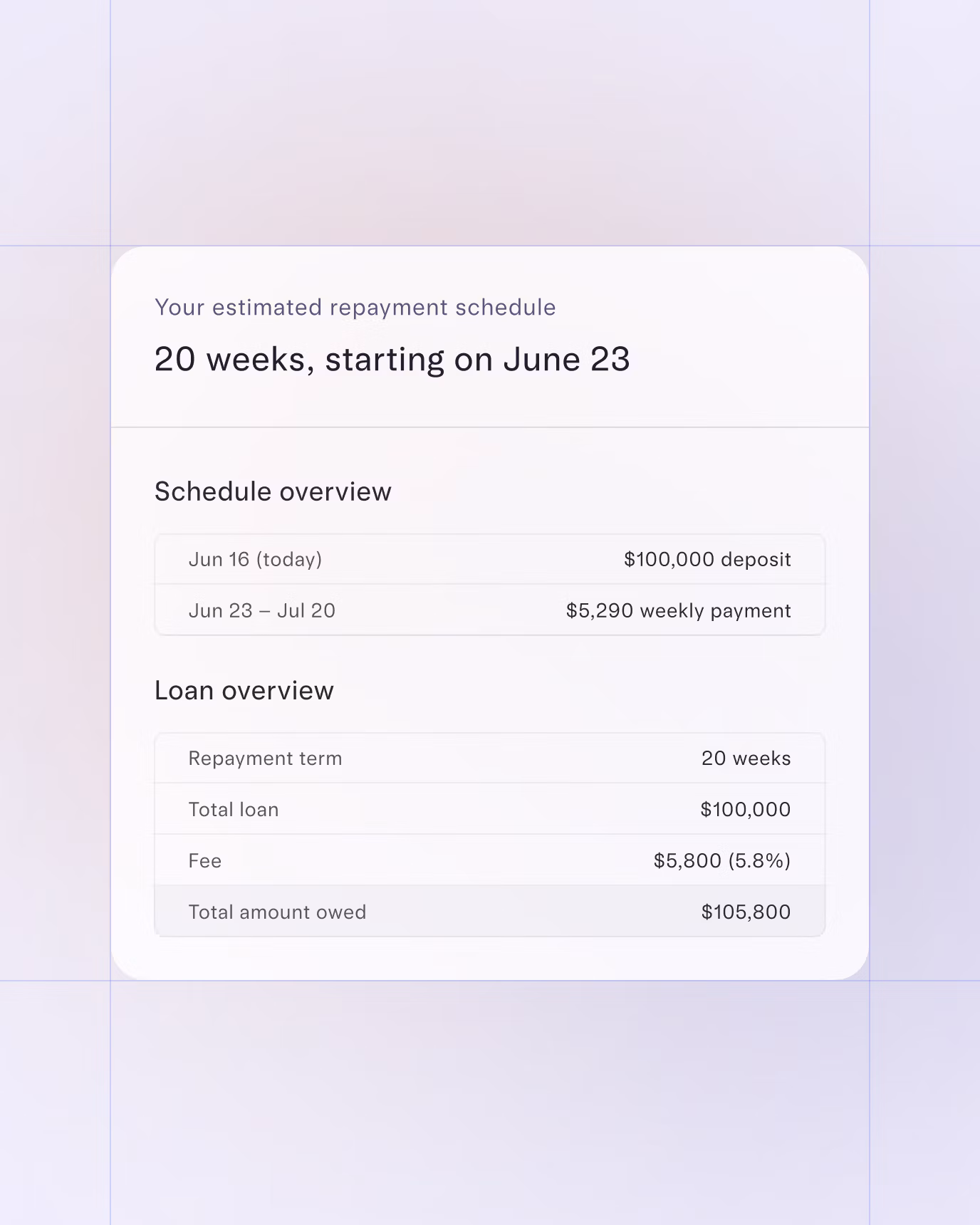Click the "Loan overview" section heading

click(244, 691)
